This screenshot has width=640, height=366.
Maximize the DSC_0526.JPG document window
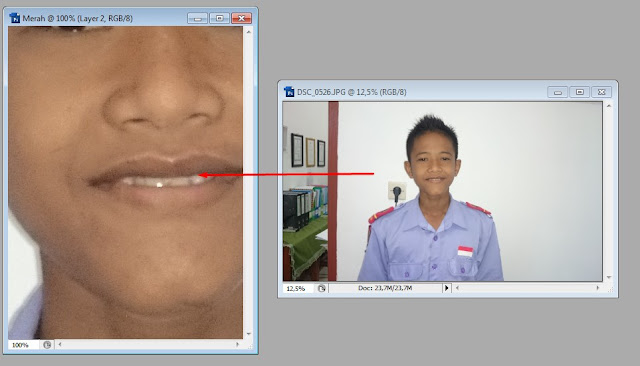point(580,92)
